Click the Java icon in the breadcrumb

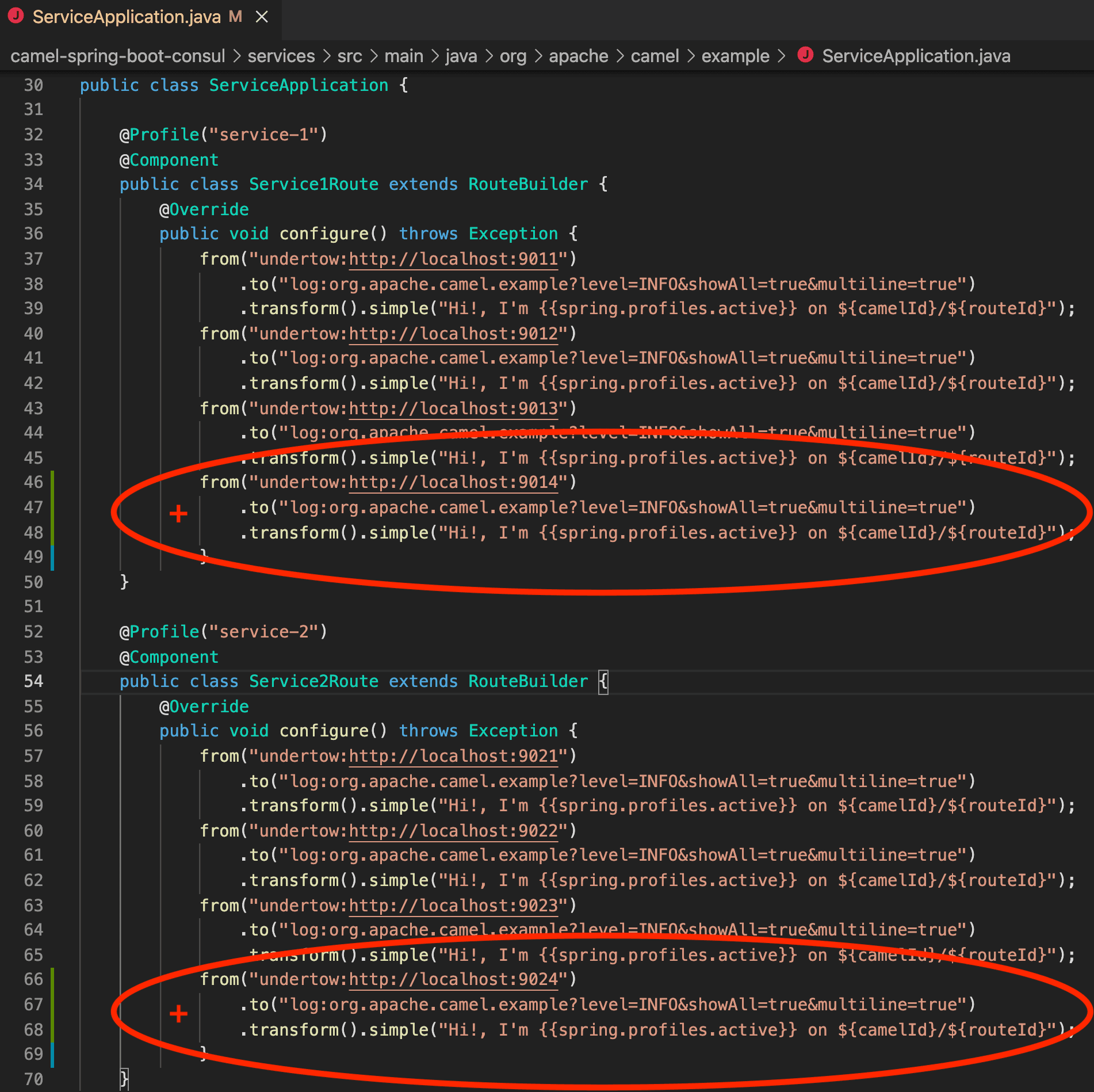pyautogui.click(x=805, y=55)
